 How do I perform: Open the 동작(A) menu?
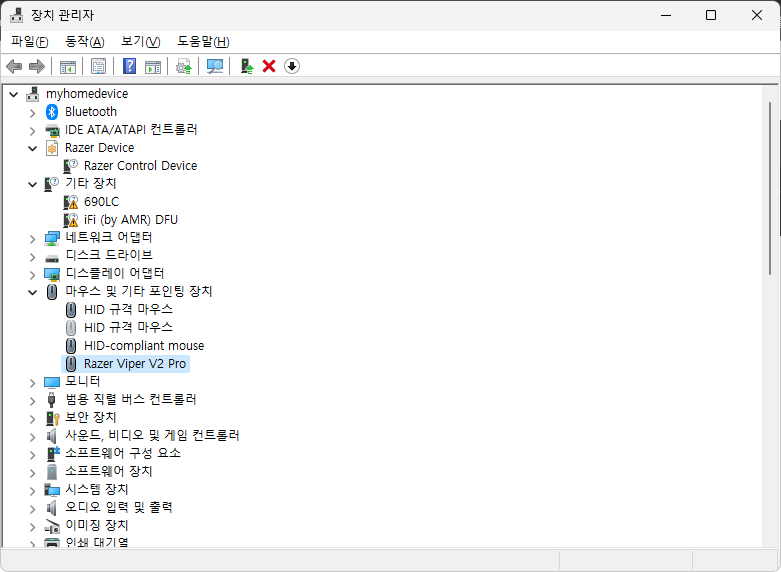pyautogui.click(x=85, y=42)
